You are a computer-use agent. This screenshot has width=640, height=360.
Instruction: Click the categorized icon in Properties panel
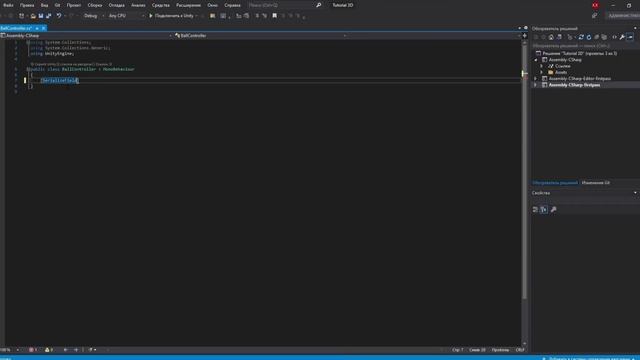[x=535, y=209]
